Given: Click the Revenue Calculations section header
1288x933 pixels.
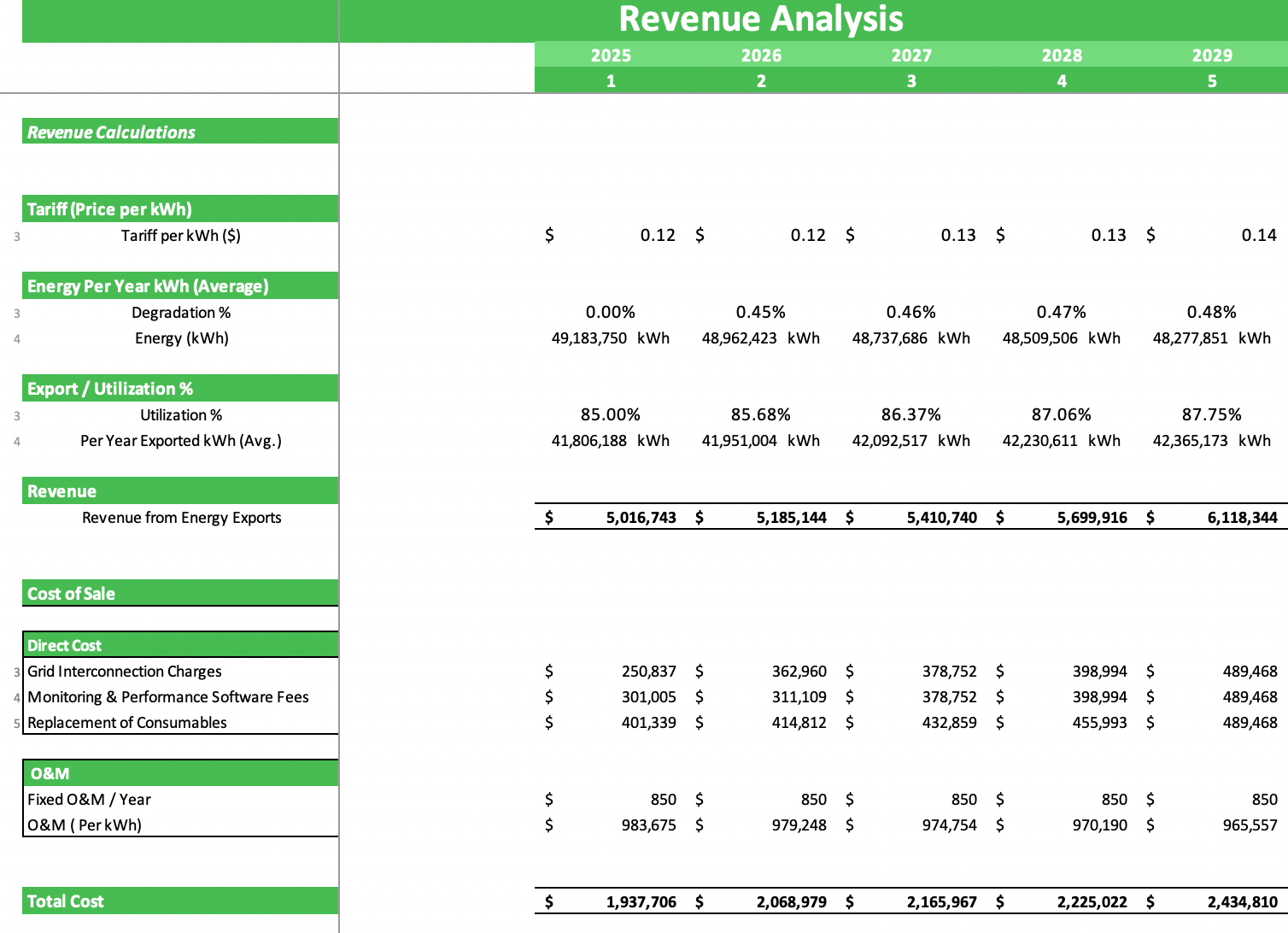Looking at the screenshot, I should click(x=111, y=132).
